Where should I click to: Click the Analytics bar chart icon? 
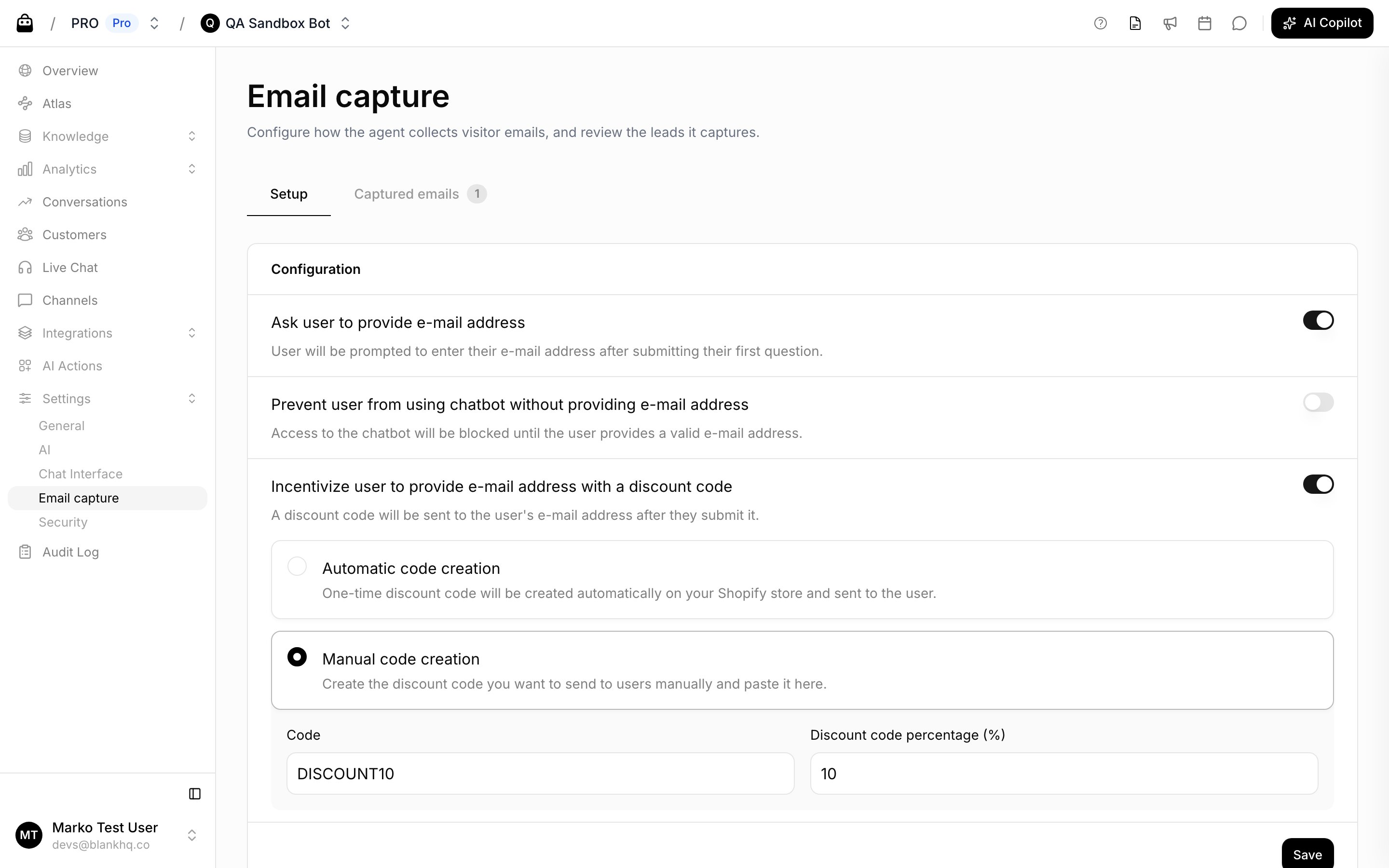[25, 169]
